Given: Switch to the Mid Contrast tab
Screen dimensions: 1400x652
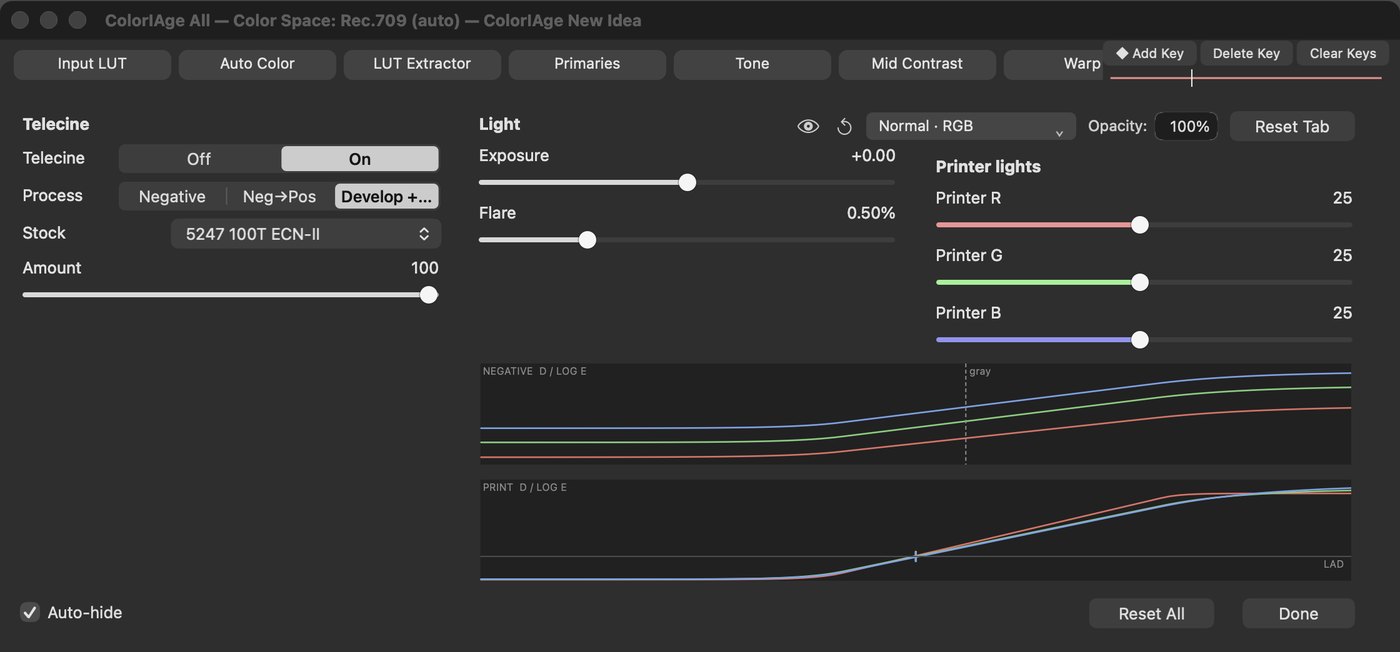Looking at the screenshot, I should tap(917, 64).
